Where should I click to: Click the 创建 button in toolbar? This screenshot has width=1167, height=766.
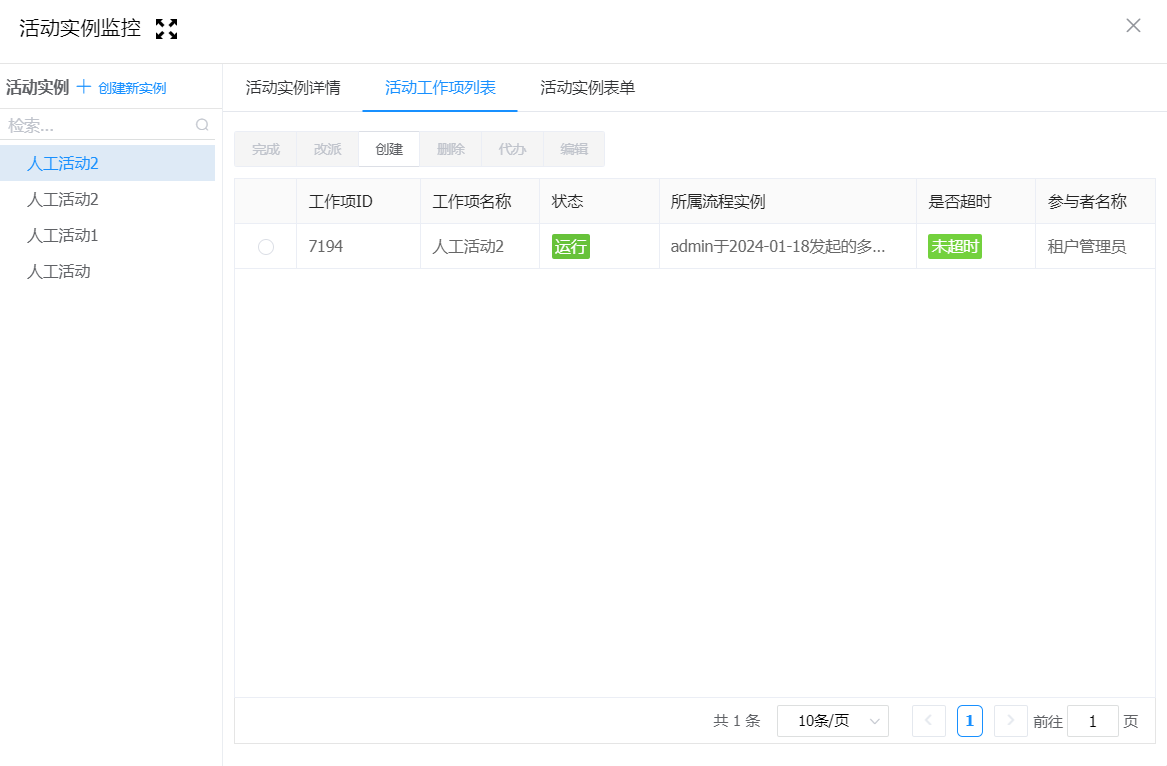(389, 149)
